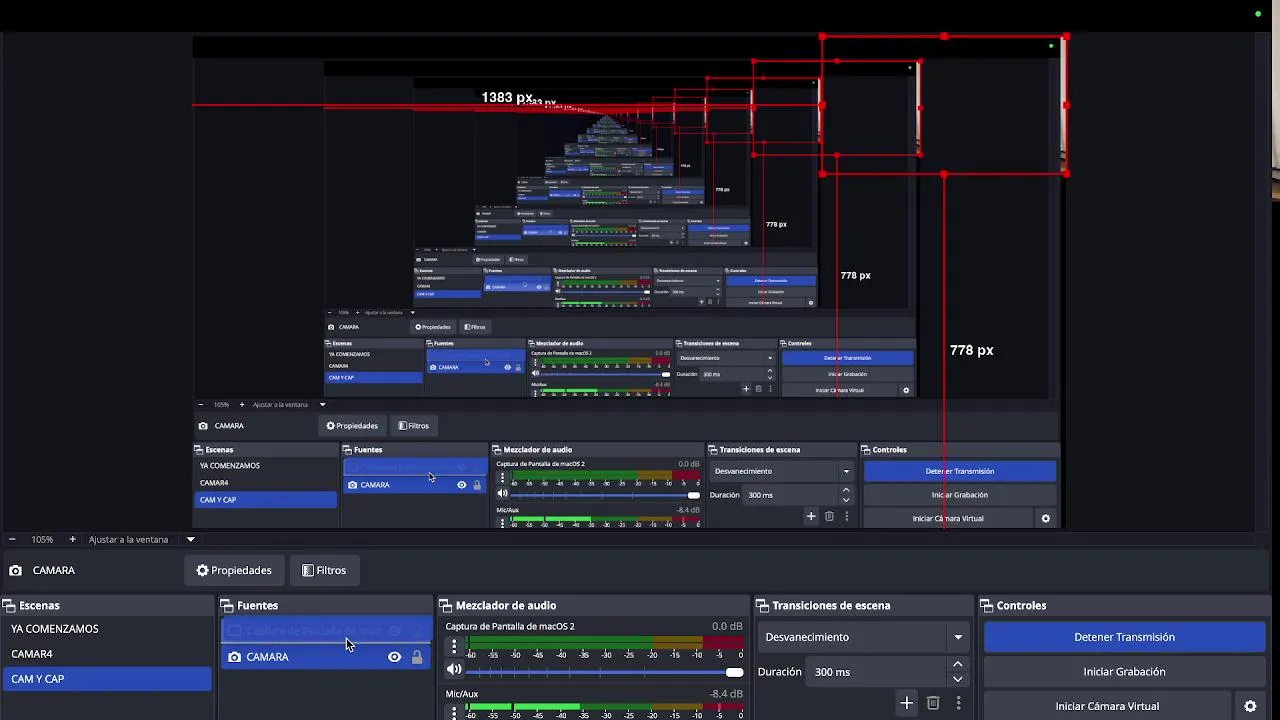Open Propiedades for the selected source

point(234,571)
